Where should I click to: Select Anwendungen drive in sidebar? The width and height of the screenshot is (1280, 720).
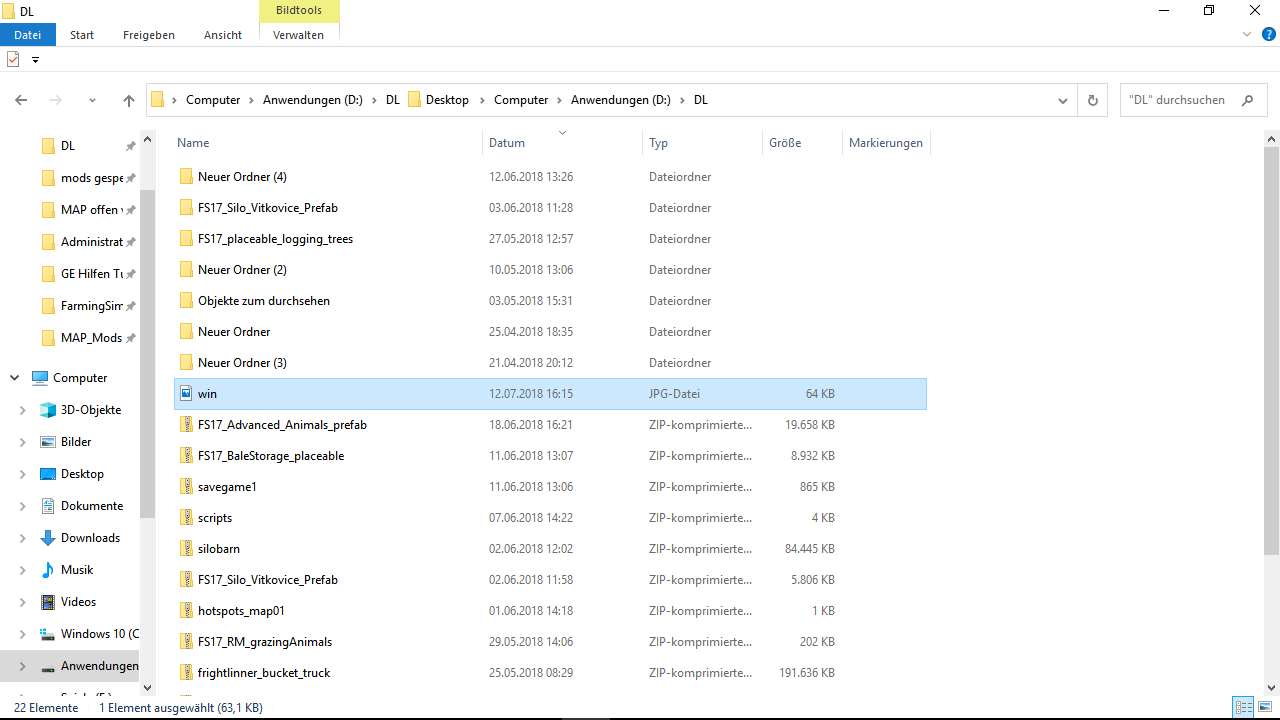70,666
